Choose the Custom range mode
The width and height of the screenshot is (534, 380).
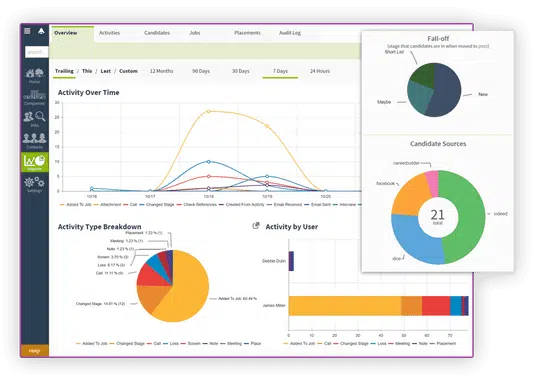coord(128,71)
